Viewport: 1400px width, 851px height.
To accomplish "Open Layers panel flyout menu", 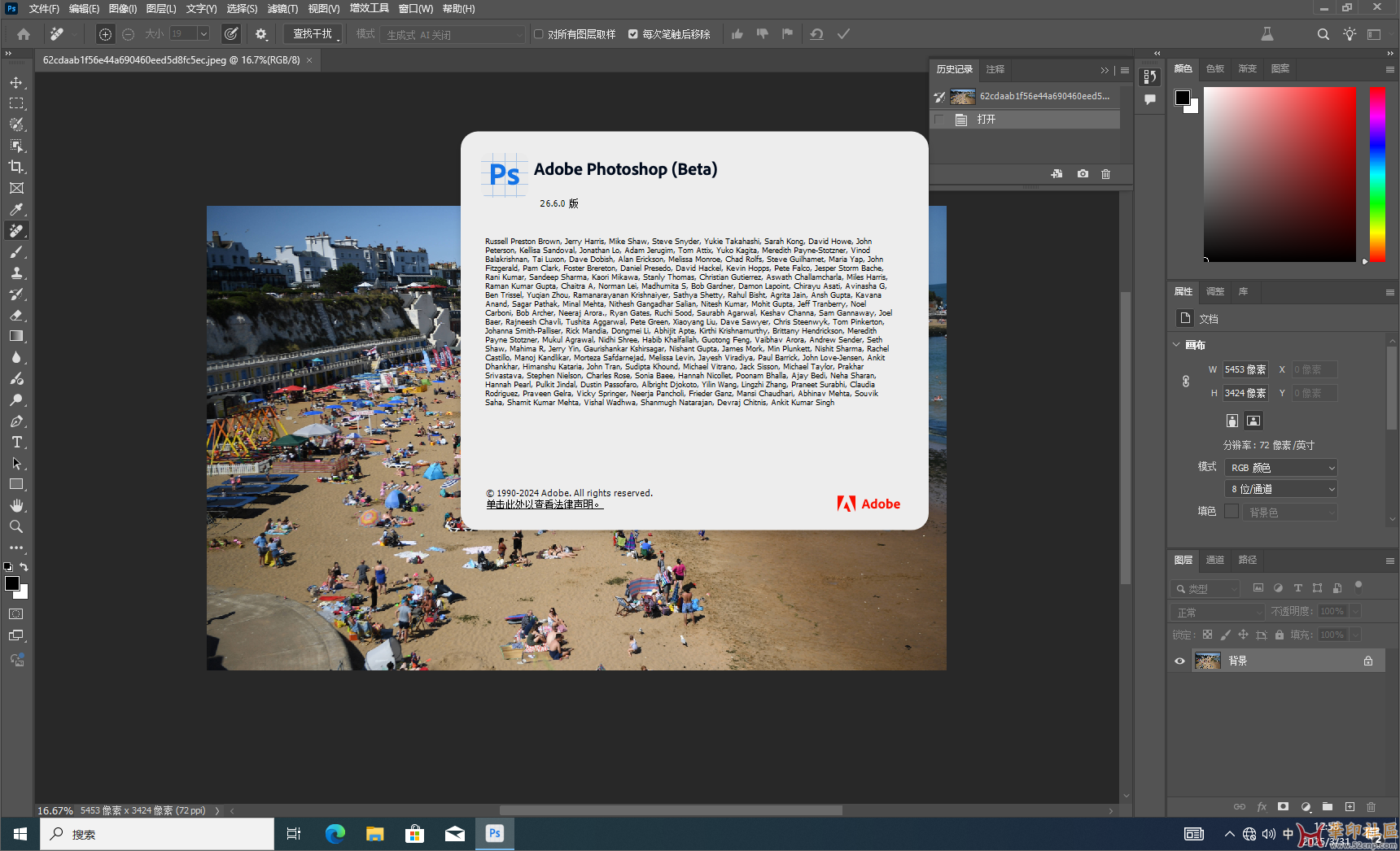I will [1390, 561].
